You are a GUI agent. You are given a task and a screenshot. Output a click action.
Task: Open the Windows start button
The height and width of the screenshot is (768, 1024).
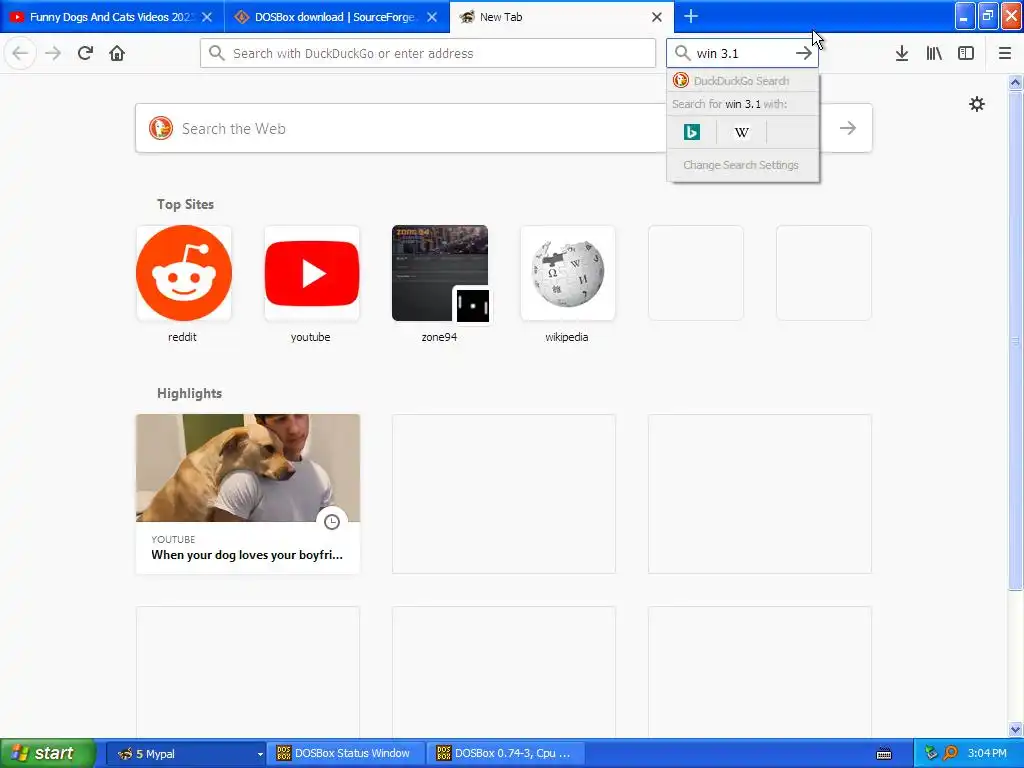coord(47,753)
